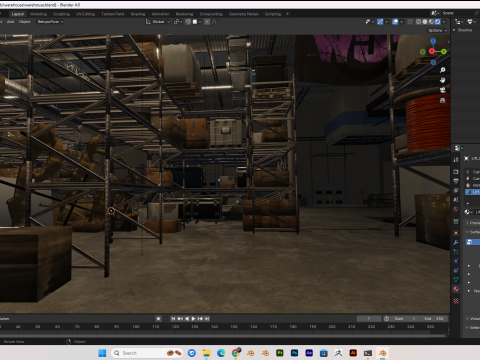
Task: Open the object type visibility dropdown
Action: tap(369, 22)
